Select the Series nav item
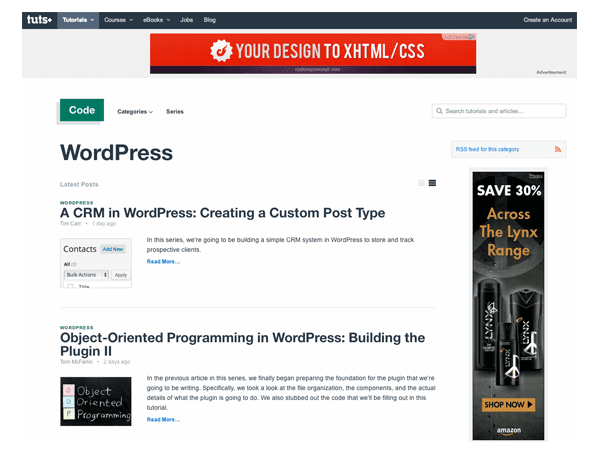The height and width of the screenshot is (455, 600). click(x=174, y=111)
